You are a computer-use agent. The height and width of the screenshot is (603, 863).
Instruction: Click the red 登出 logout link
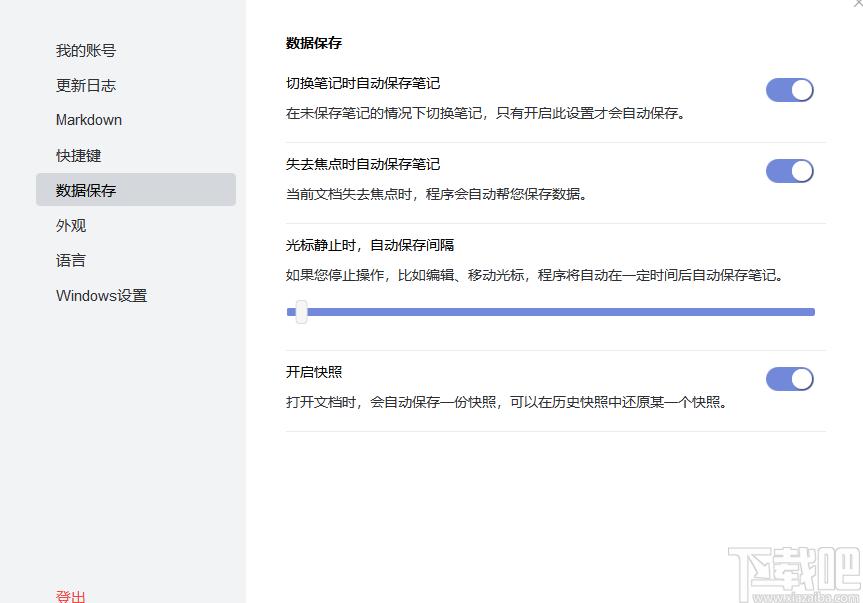point(70,596)
